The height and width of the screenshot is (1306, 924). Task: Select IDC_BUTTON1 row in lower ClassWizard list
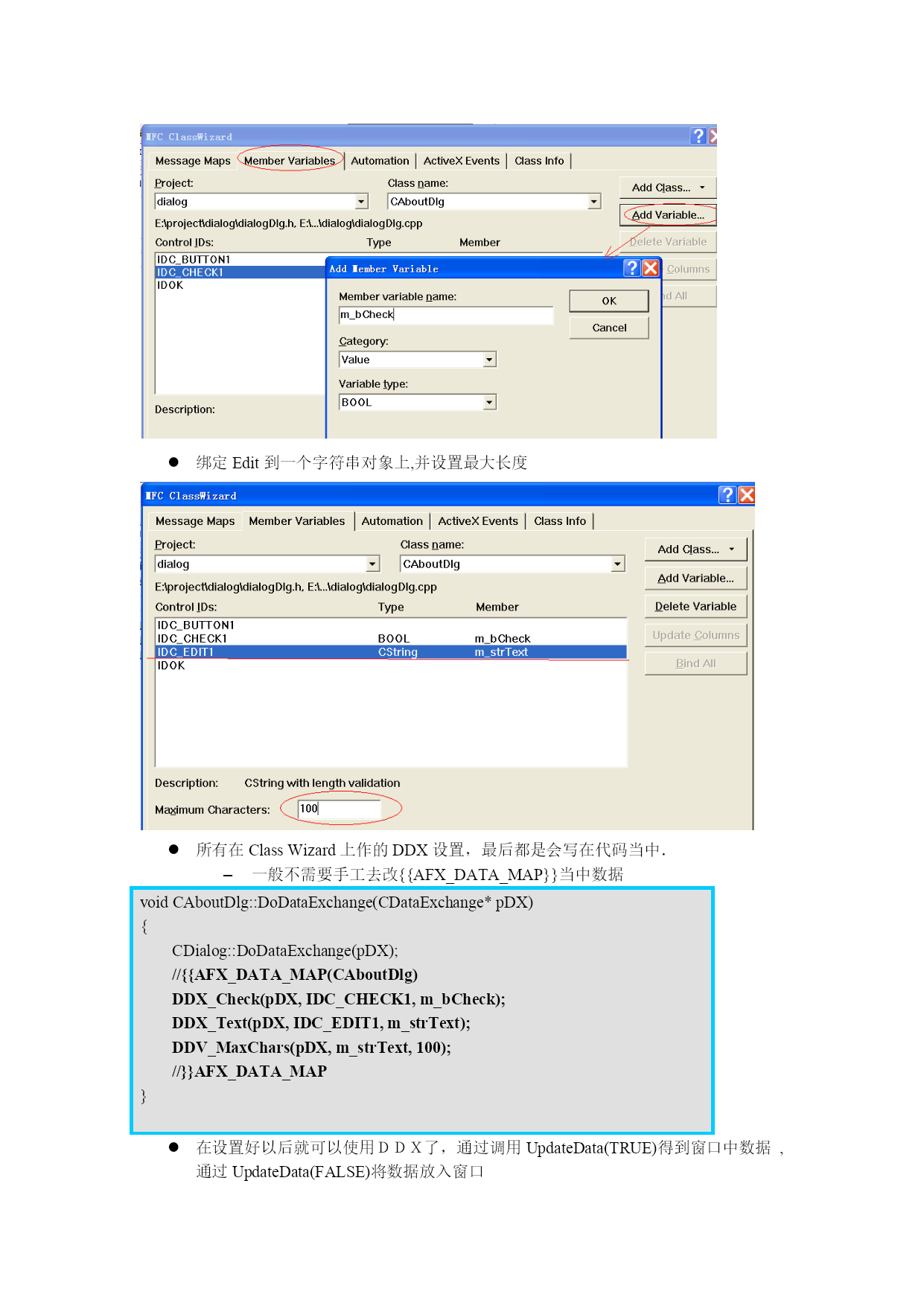[x=391, y=625]
